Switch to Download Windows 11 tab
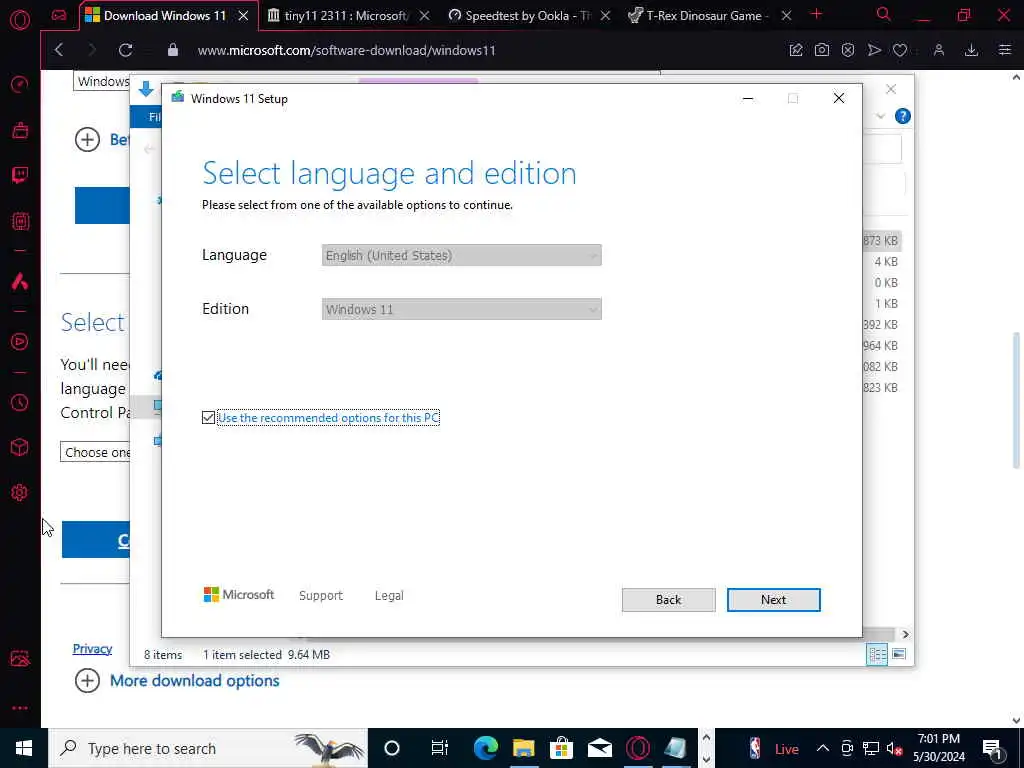Image resolution: width=1024 pixels, height=768 pixels. click(165, 16)
